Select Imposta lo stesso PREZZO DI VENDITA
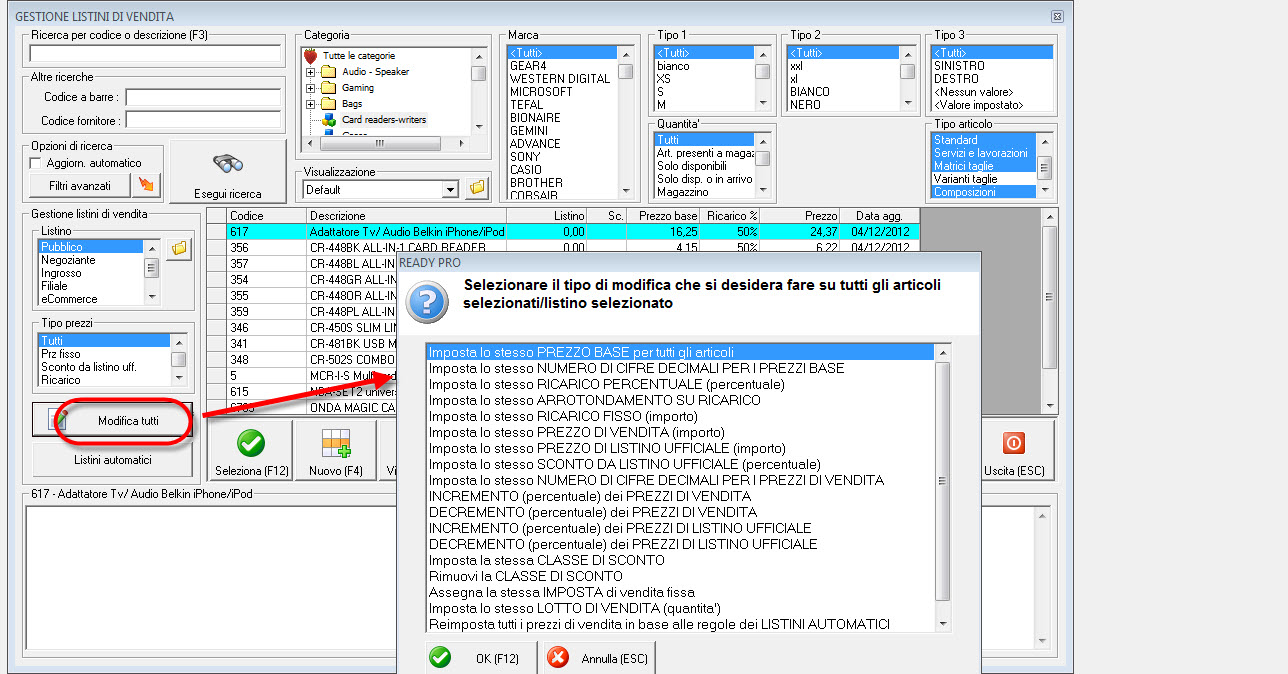 pyautogui.click(x=679, y=432)
